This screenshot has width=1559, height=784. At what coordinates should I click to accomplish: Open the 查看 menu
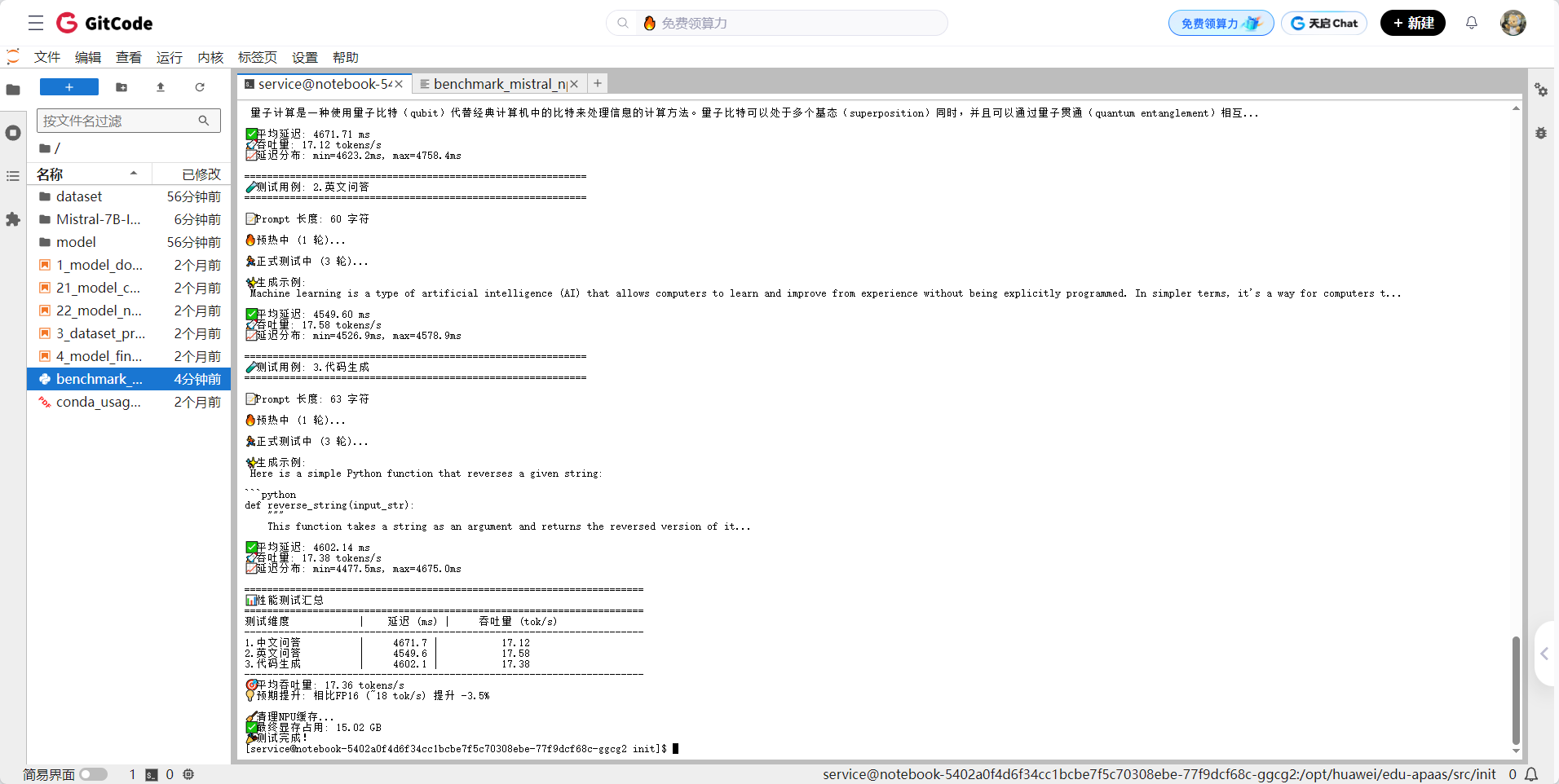pos(129,57)
